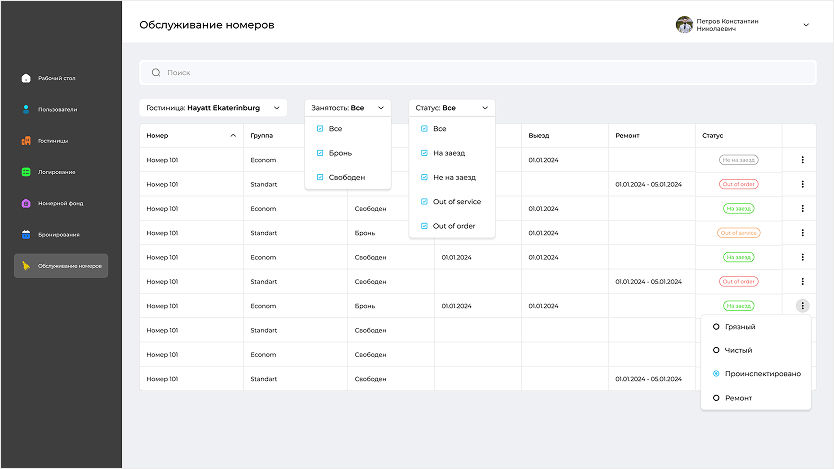Toggle the Свободен occupancy checkbox
Screen dimensions: 834x469
(x=320, y=177)
